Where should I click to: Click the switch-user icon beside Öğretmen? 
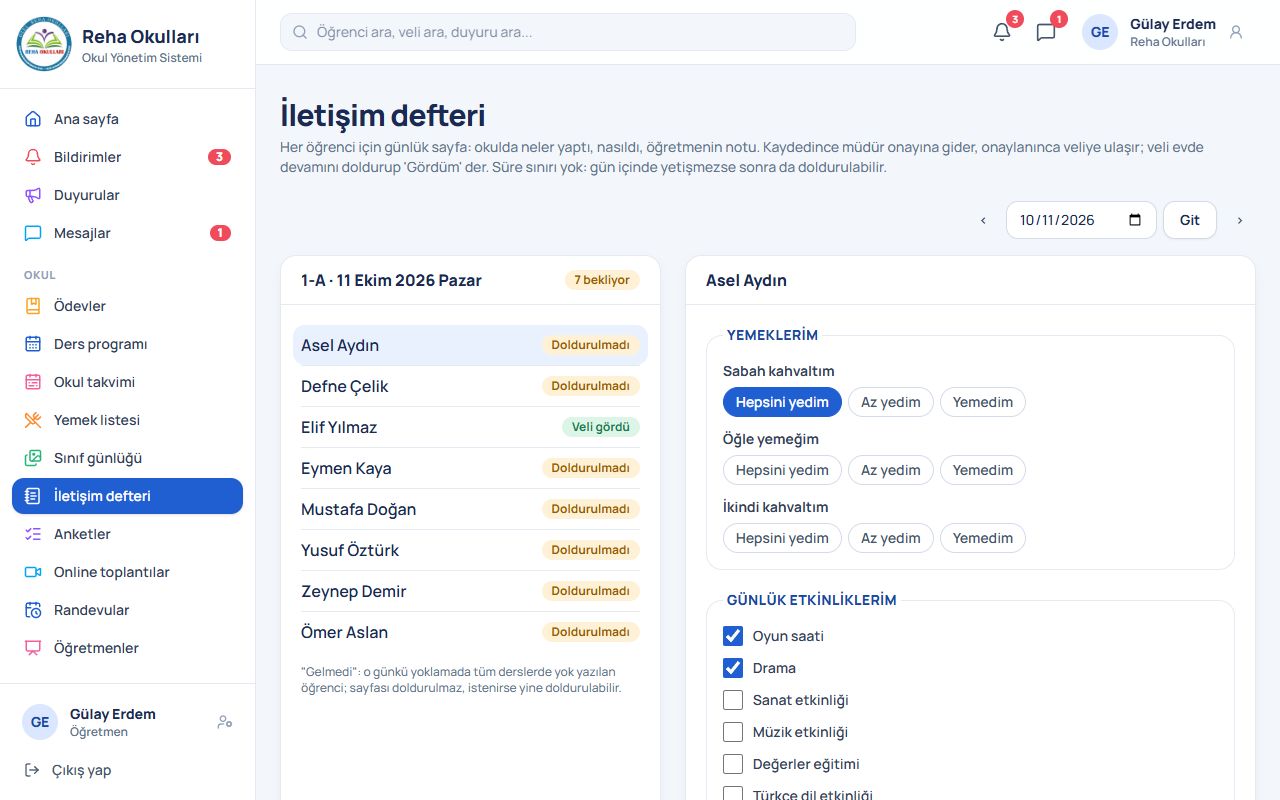225,722
